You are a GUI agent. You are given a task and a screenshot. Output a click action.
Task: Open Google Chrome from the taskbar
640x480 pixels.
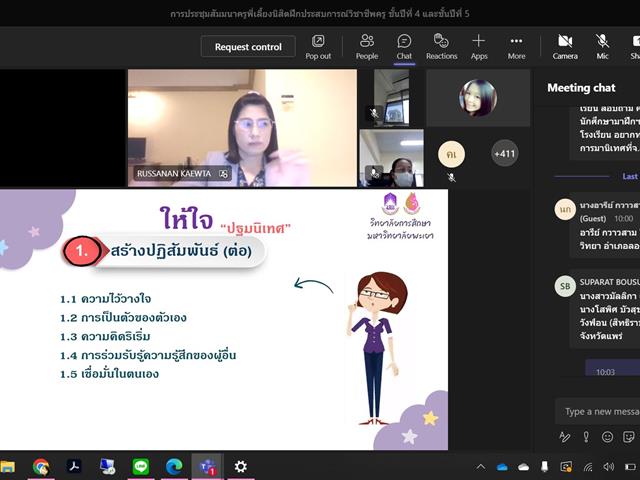pyautogui.click(x=41, y=467)
